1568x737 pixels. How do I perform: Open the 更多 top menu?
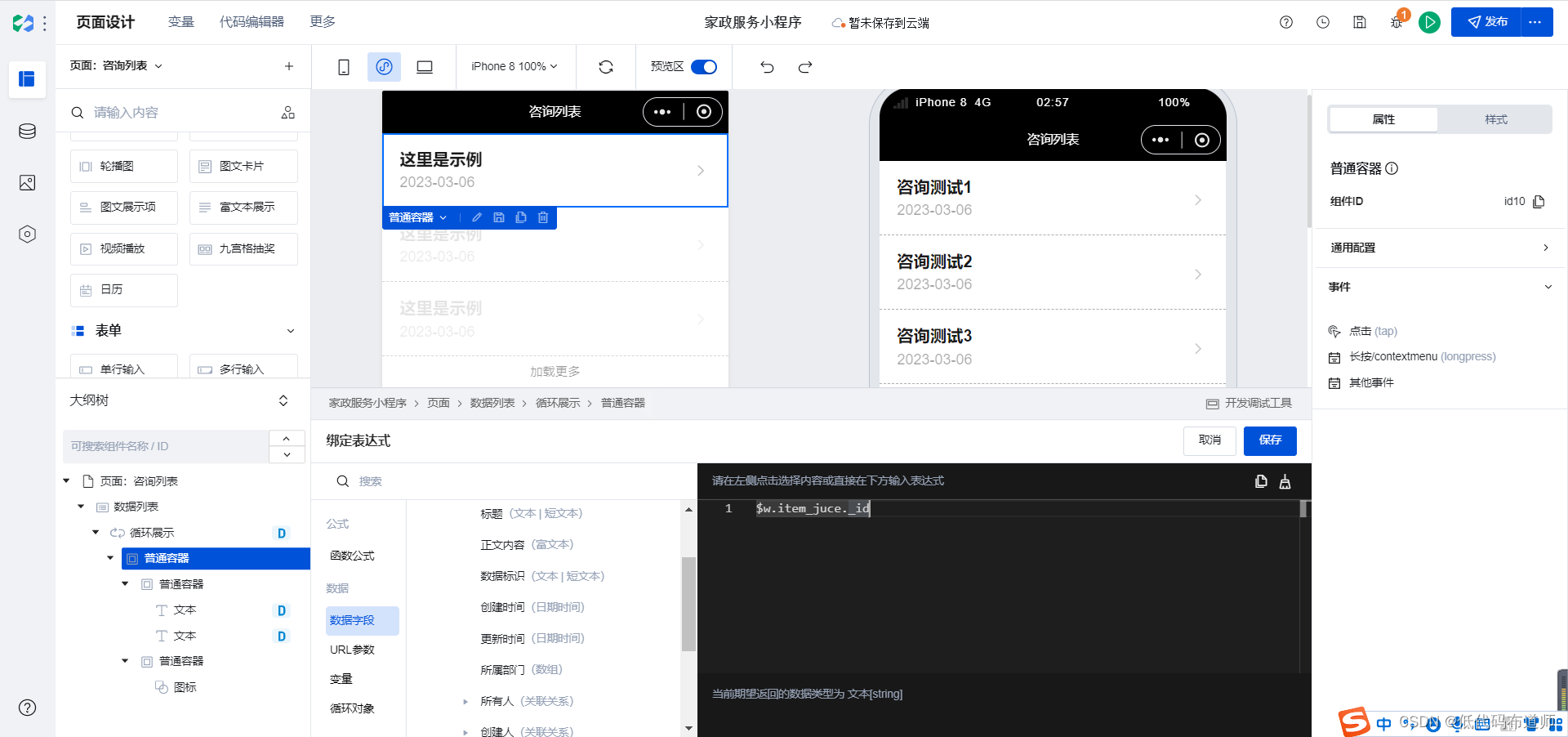323,22
